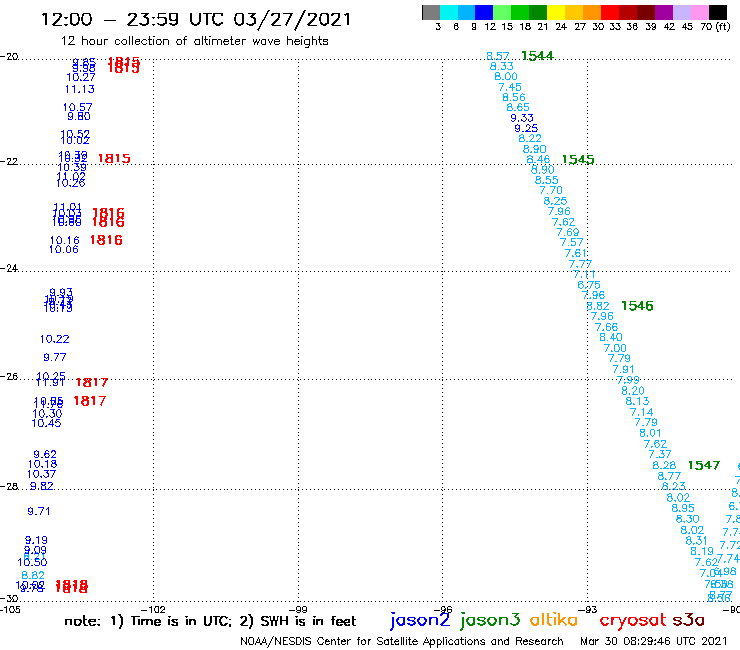This screenshot has width=740, height=650.
Task: Click the note about UTC and feet
Action: coord(210,621)
